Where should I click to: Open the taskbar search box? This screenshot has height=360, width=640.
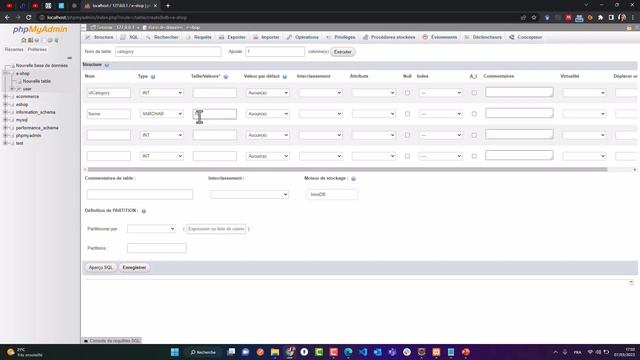click(203, 352)
